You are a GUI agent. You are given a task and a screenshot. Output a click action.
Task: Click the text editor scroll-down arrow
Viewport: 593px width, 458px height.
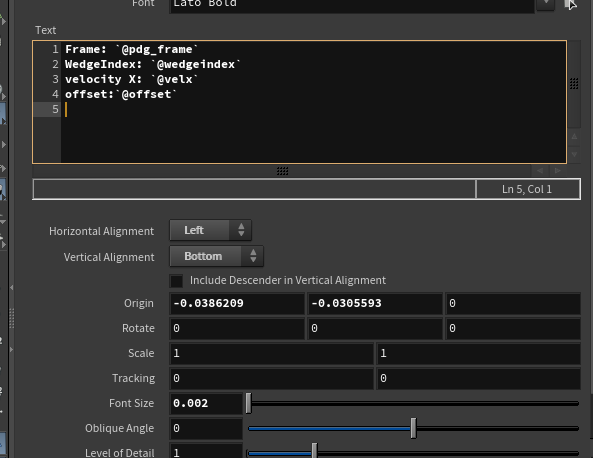coord(574,154)
